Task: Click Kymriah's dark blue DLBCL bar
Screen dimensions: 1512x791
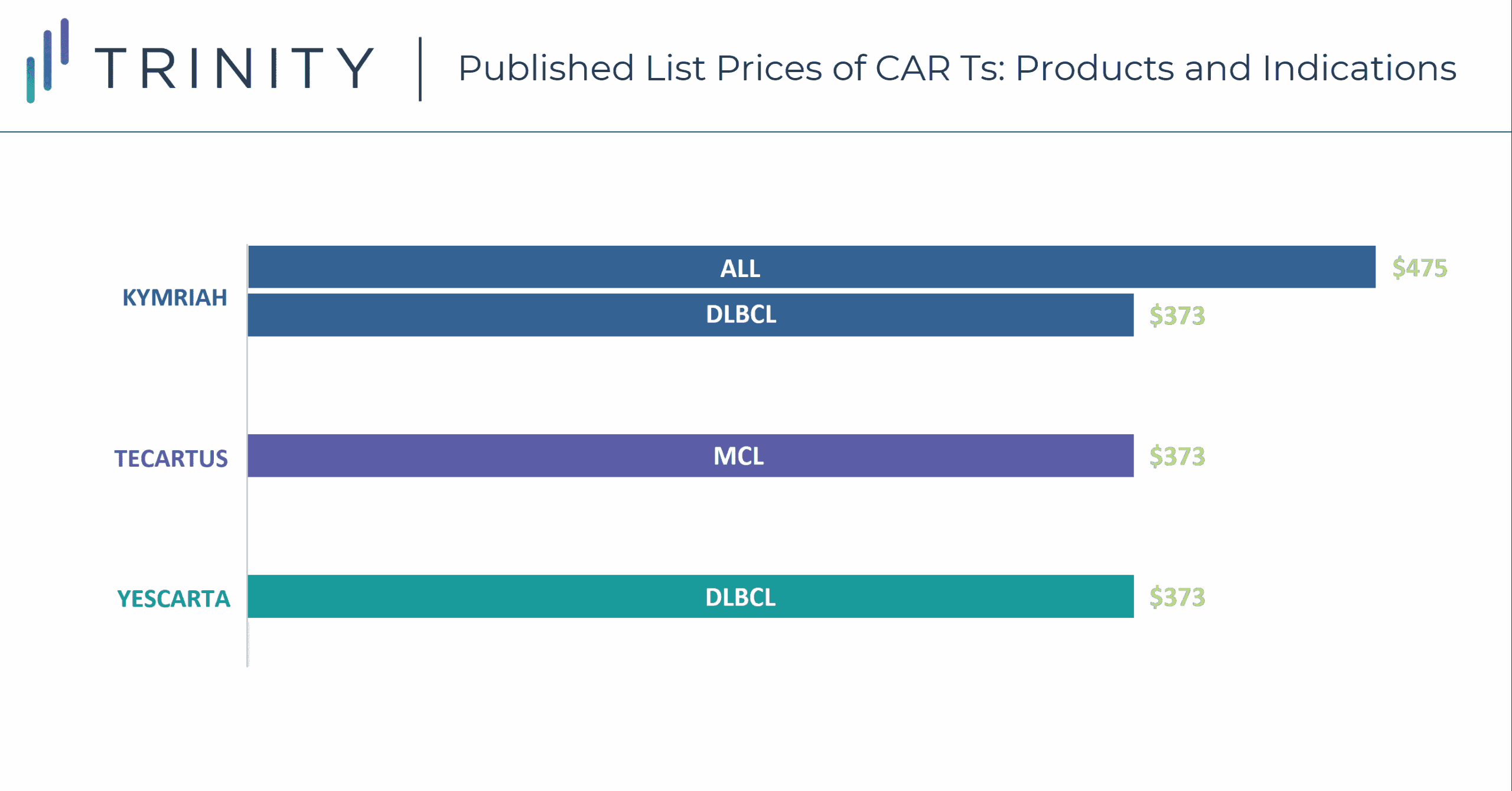Action: point(690,315)
